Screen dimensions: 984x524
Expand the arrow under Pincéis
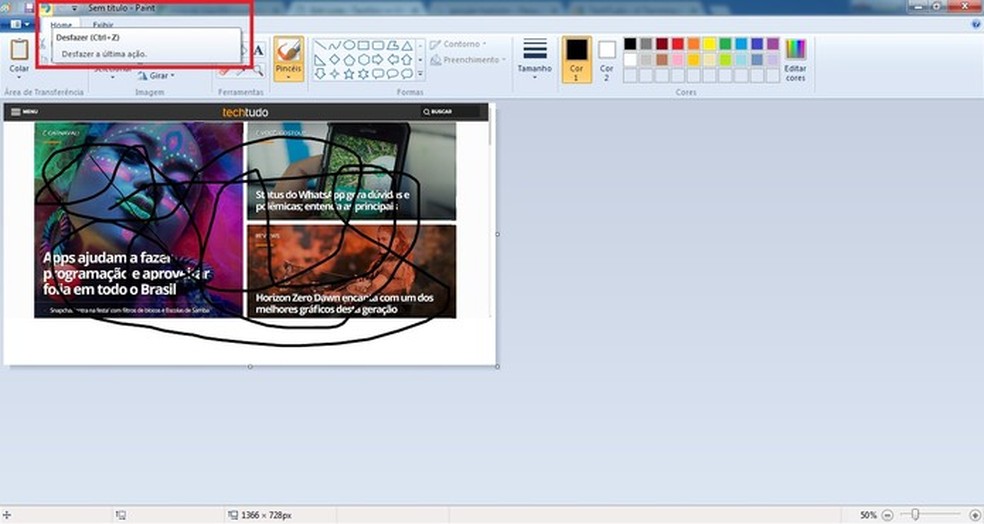click(289, 77)
